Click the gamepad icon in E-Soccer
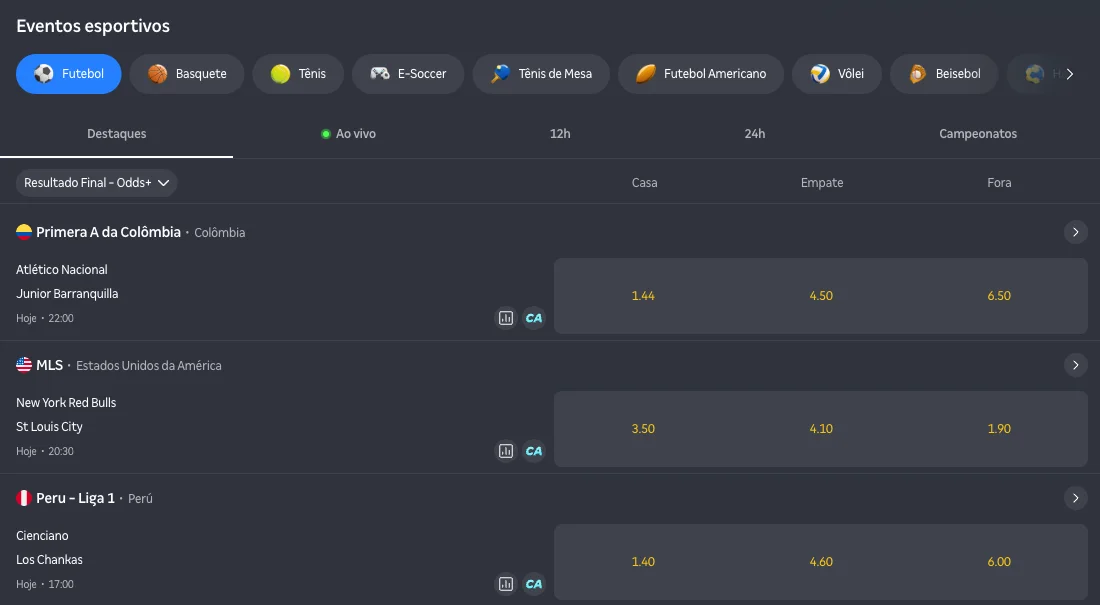This screenshot has height=605, width=1100. pyautogui.click(x=380, y=74)
